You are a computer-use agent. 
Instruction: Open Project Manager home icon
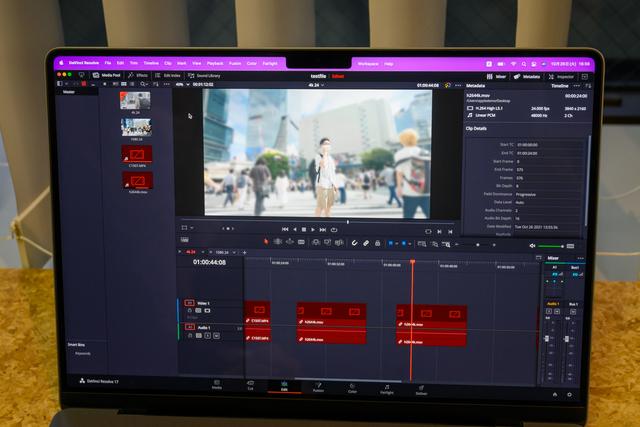tap(555, 394)
